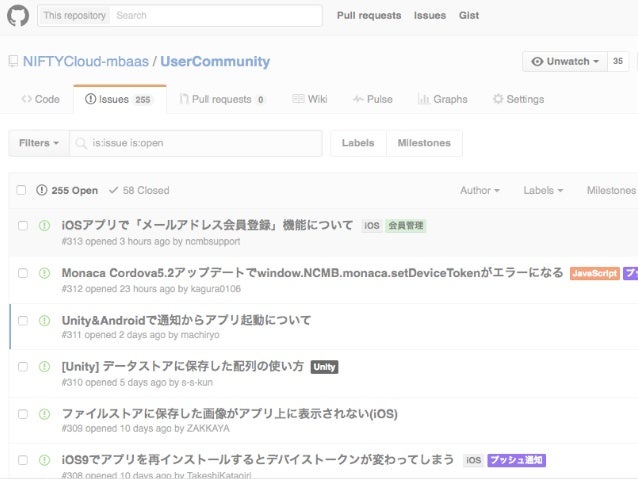The image size is (638, 479).
Task: Open top navigation Issues
Action: (430, 15)
